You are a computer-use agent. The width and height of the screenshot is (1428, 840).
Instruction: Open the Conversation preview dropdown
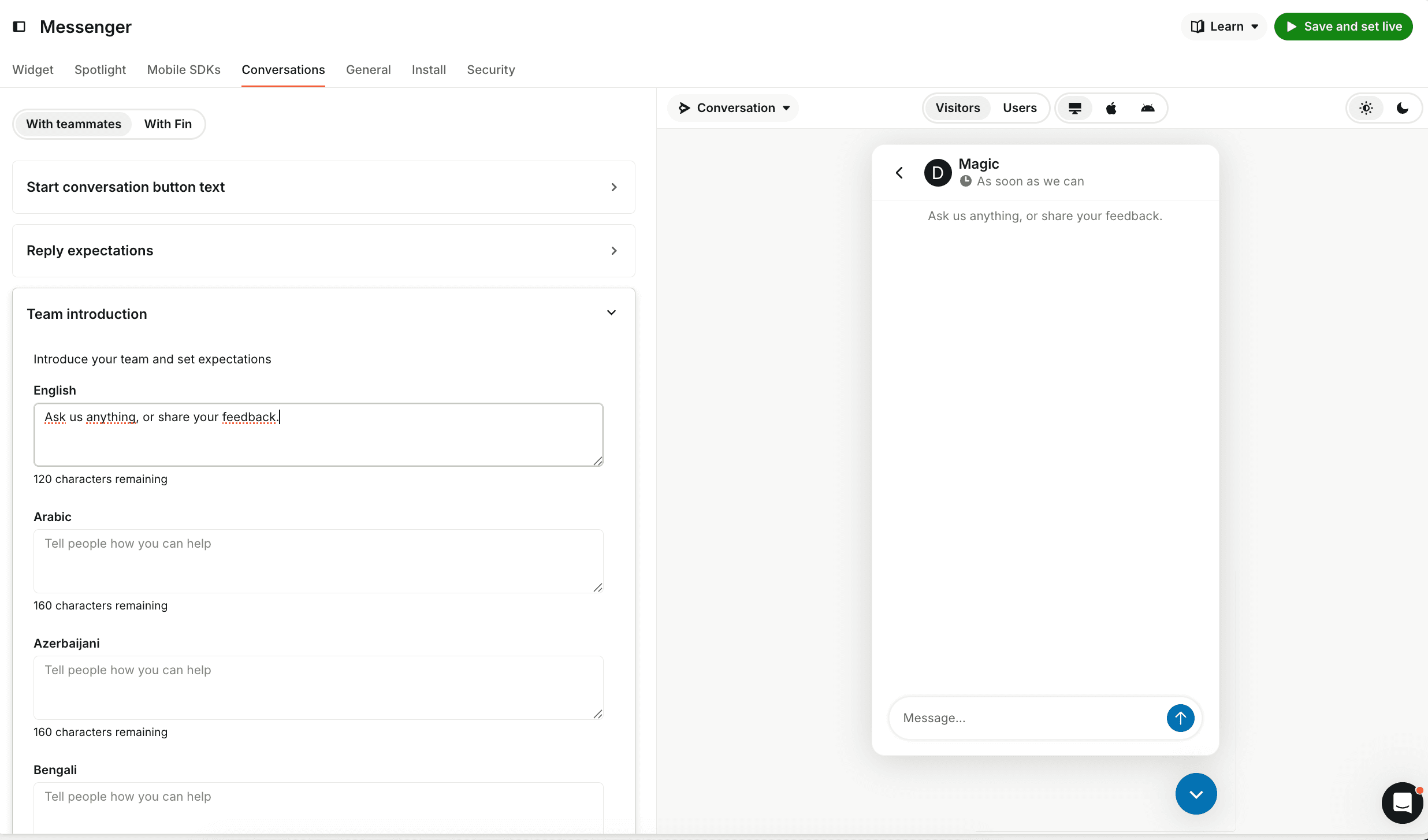[733, 108]
